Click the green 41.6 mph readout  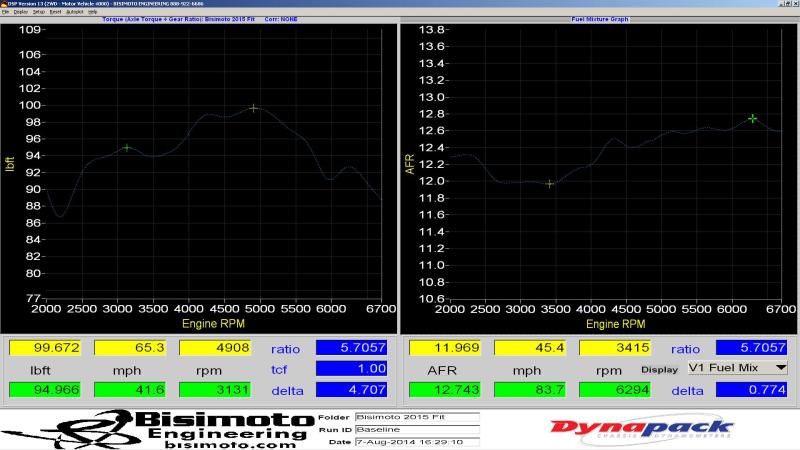tap(130, 390)
